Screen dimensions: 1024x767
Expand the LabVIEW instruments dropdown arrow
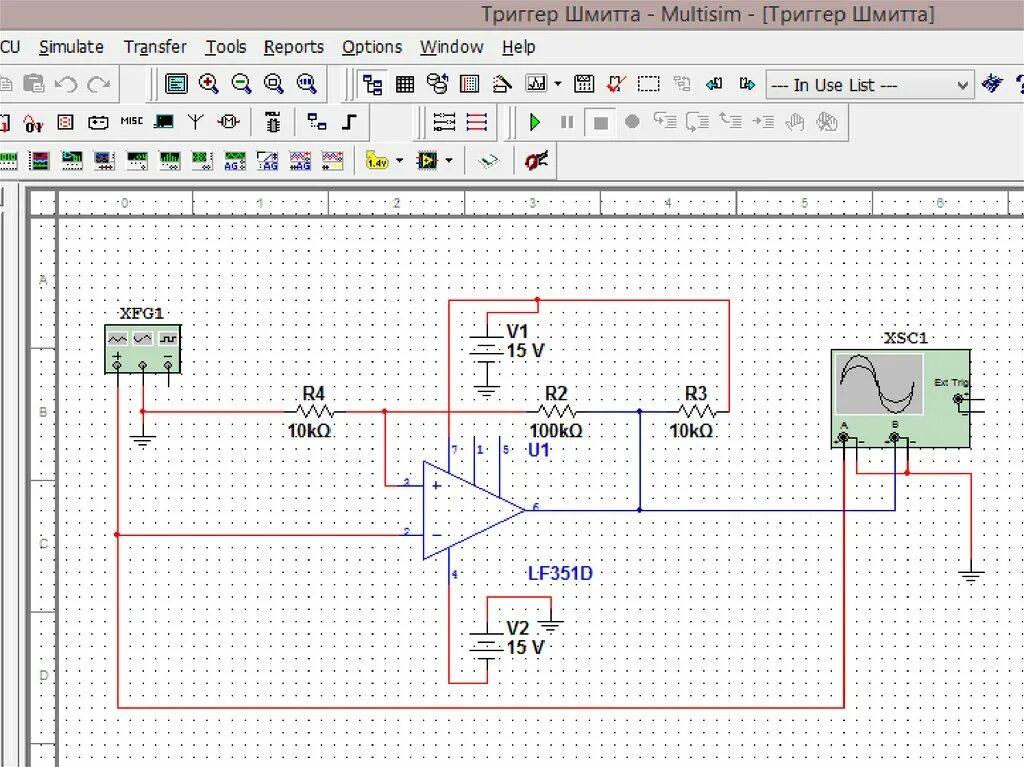pyautogui.click(x=449, y=161)
